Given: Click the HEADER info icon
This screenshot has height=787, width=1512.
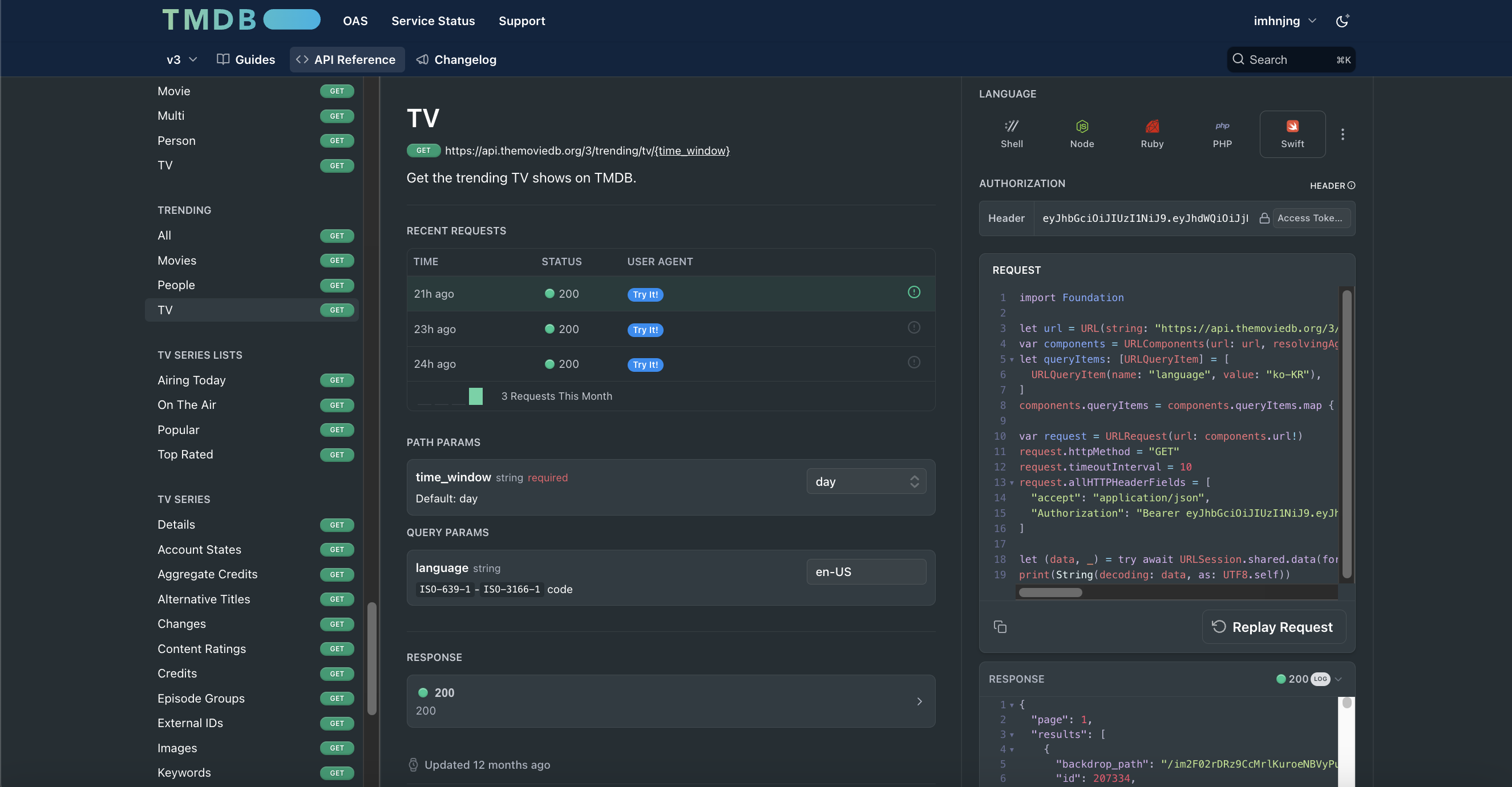Looking at the screenshot, I should [x=1351, y=185].
